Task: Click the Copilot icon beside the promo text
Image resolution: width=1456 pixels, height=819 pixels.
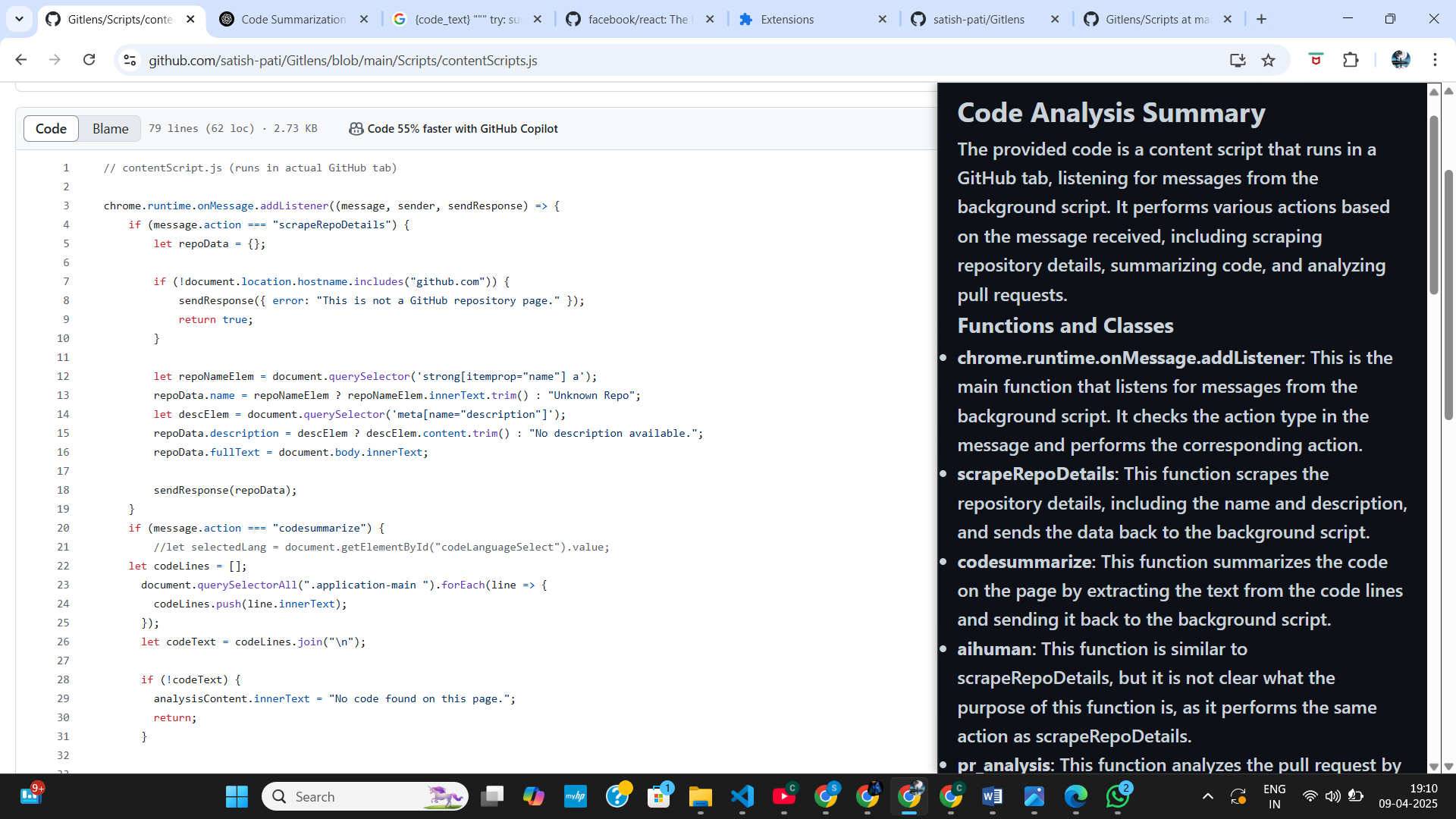Action: [356, 129]
